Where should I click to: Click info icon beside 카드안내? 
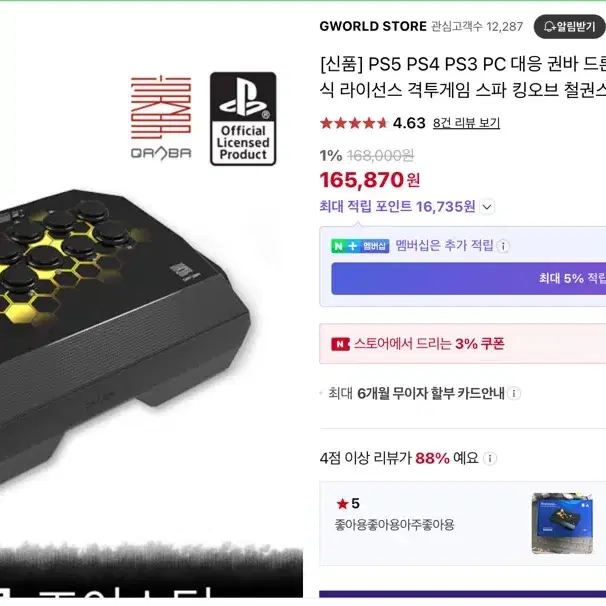click(x=514, y=393)
